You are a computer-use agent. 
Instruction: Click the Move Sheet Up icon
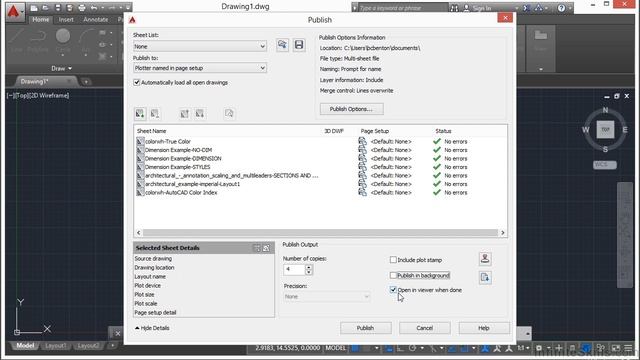(184, 113)
